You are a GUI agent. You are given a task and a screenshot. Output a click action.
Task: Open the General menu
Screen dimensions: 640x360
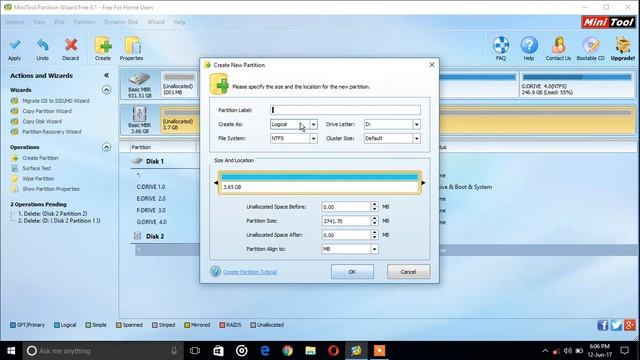click(14, 22)
